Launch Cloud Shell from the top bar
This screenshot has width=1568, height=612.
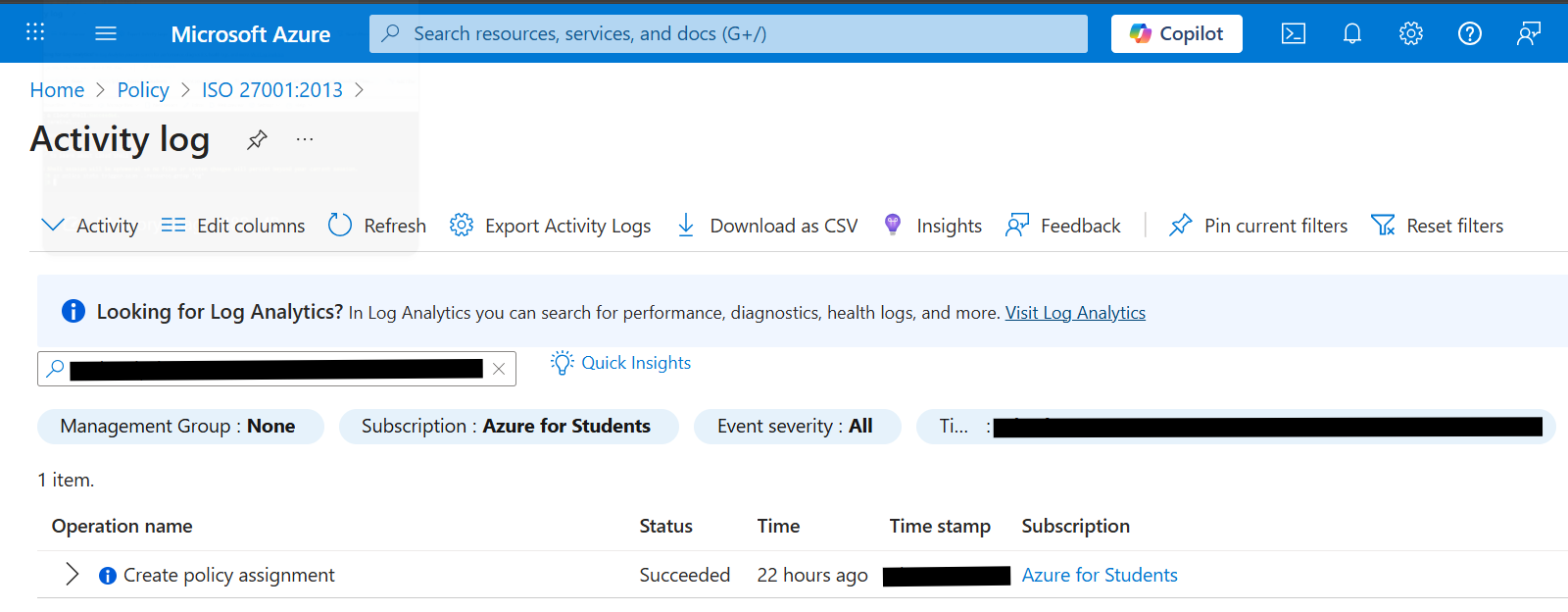(1294, 33)
